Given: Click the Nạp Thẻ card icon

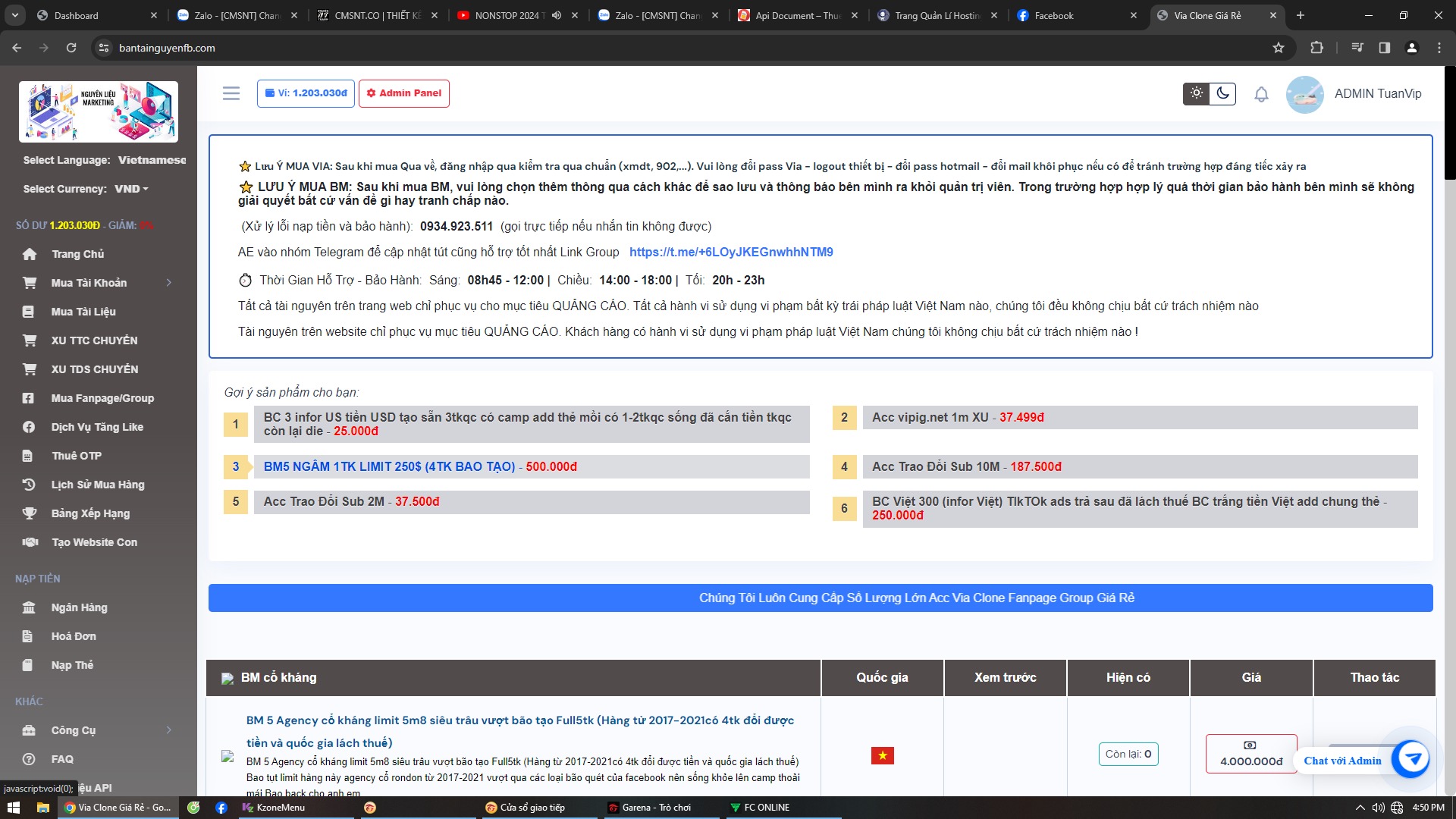Looking at the screenshot, I should [28, 665].
